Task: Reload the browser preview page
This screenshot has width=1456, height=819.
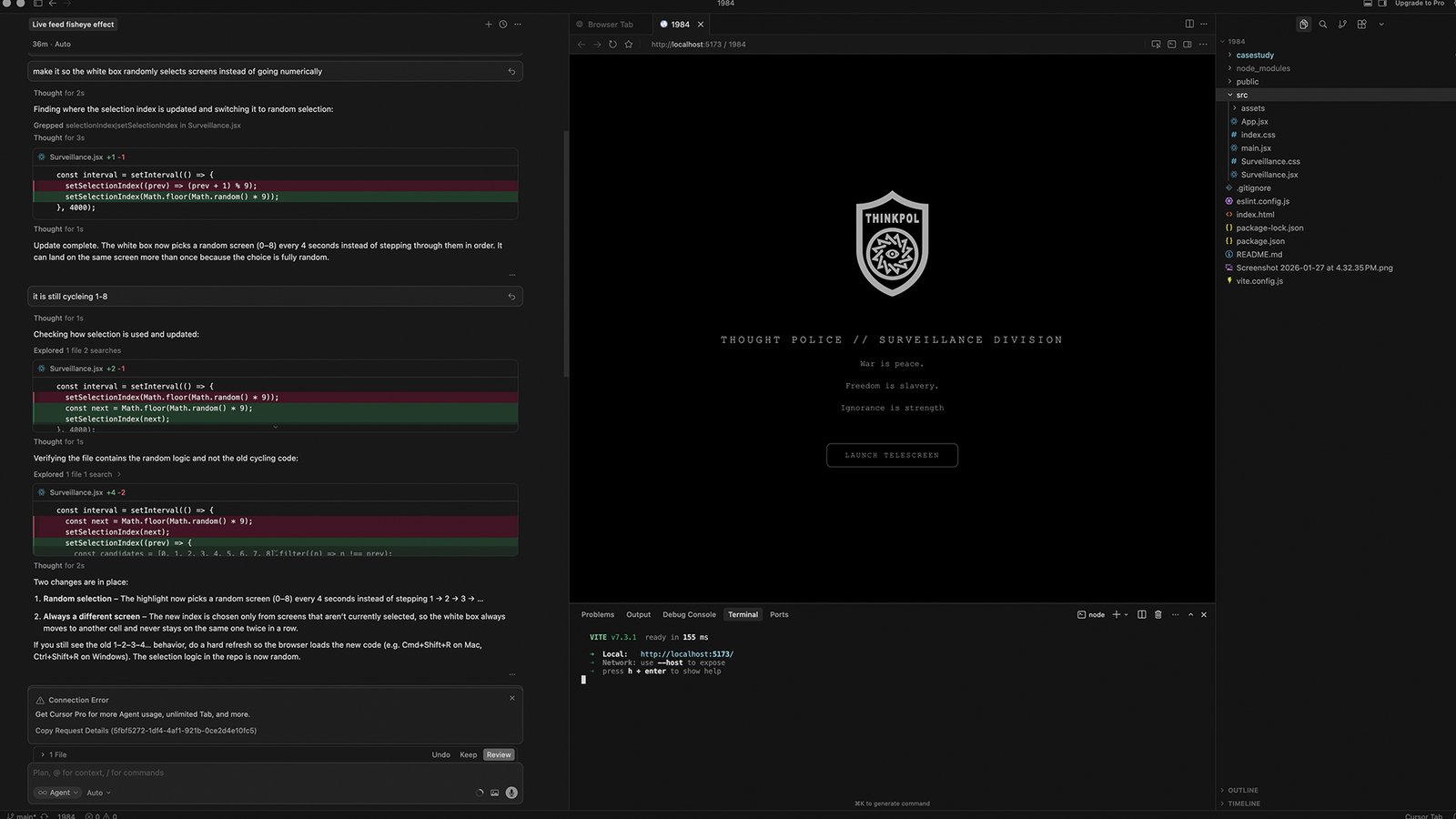Action: click(x=612, y=45)
